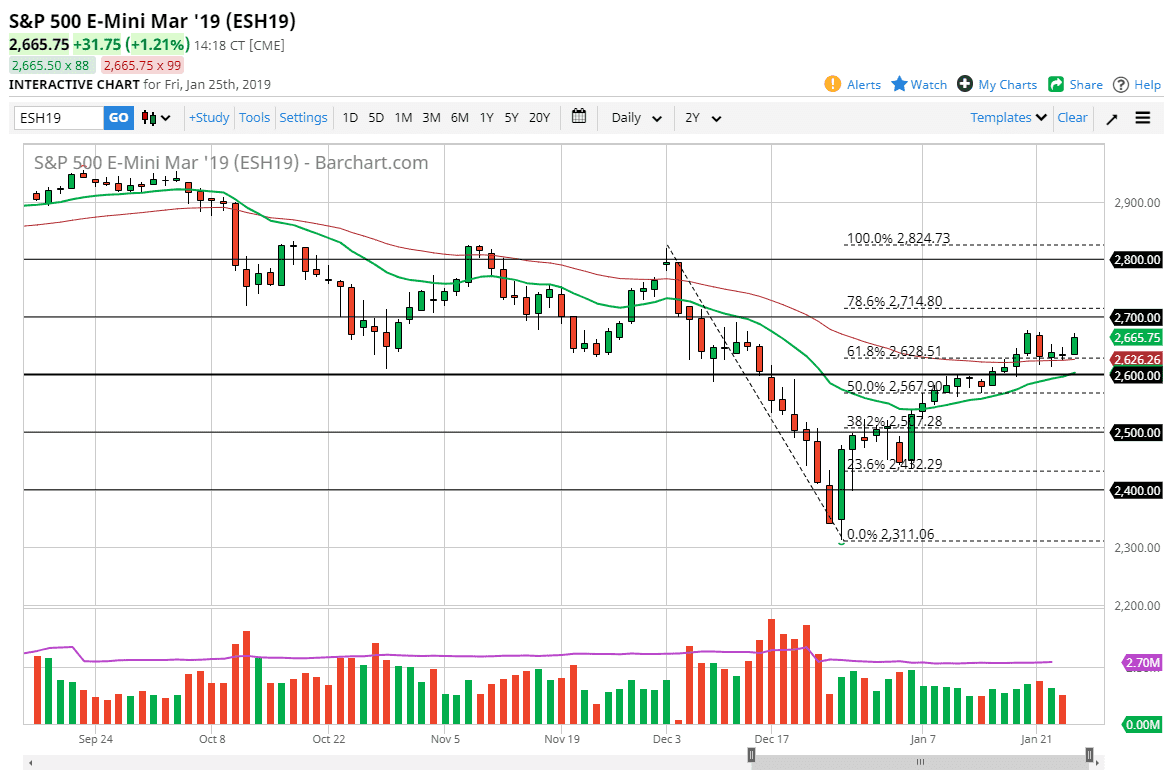Viewport: 1164px width, 775px height.
Task: Share the chart via the green Share icon
Action: (1075, 84)
